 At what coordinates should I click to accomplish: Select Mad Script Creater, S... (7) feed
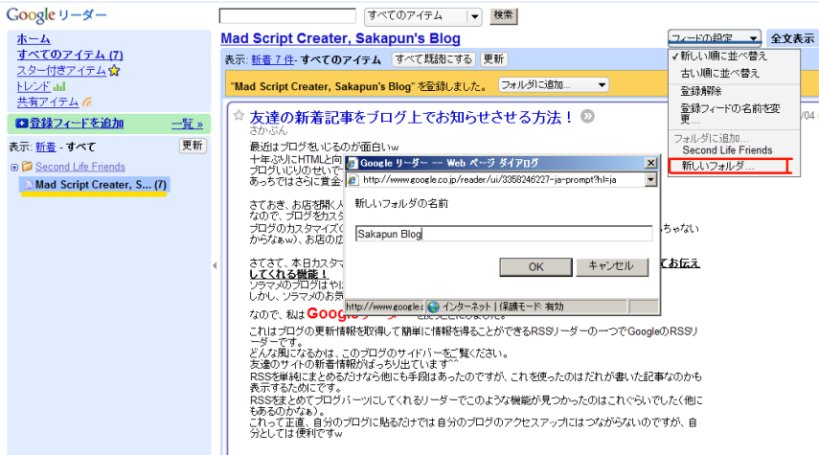[x=95, y=184]
